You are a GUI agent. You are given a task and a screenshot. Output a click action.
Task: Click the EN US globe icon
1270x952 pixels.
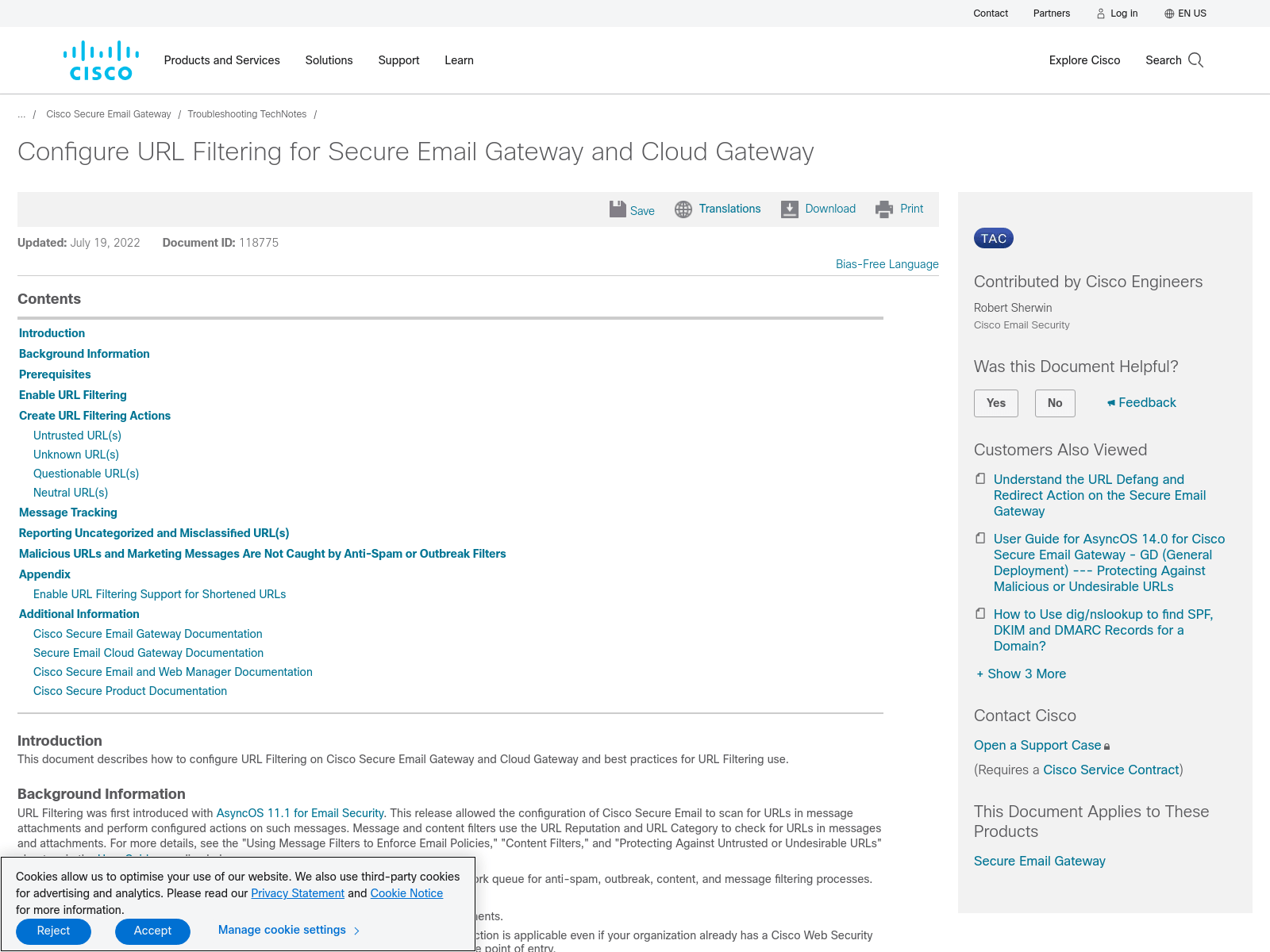[x=1169, y=13]
